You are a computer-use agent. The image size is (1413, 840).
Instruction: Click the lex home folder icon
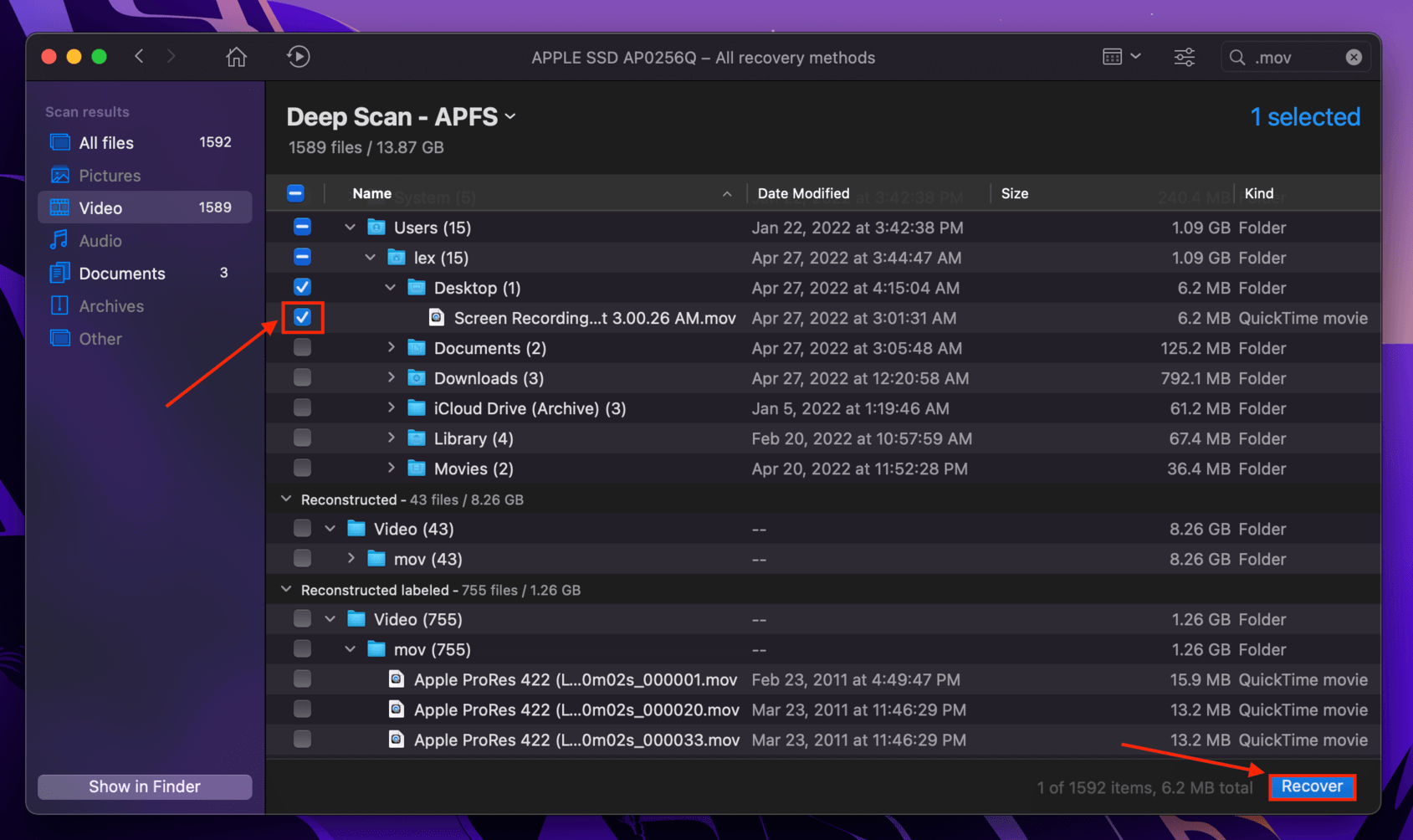[397, 257]
